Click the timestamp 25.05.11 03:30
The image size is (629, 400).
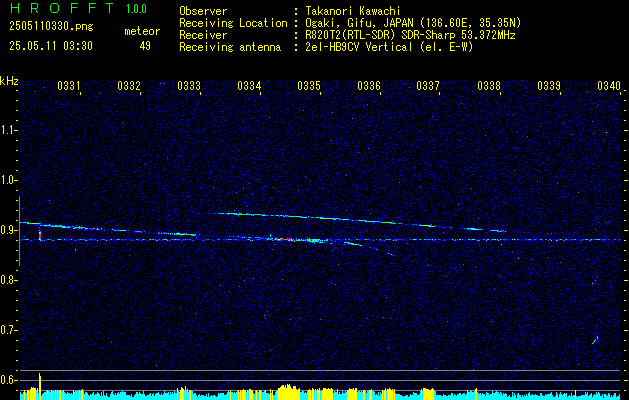[51, 46]
